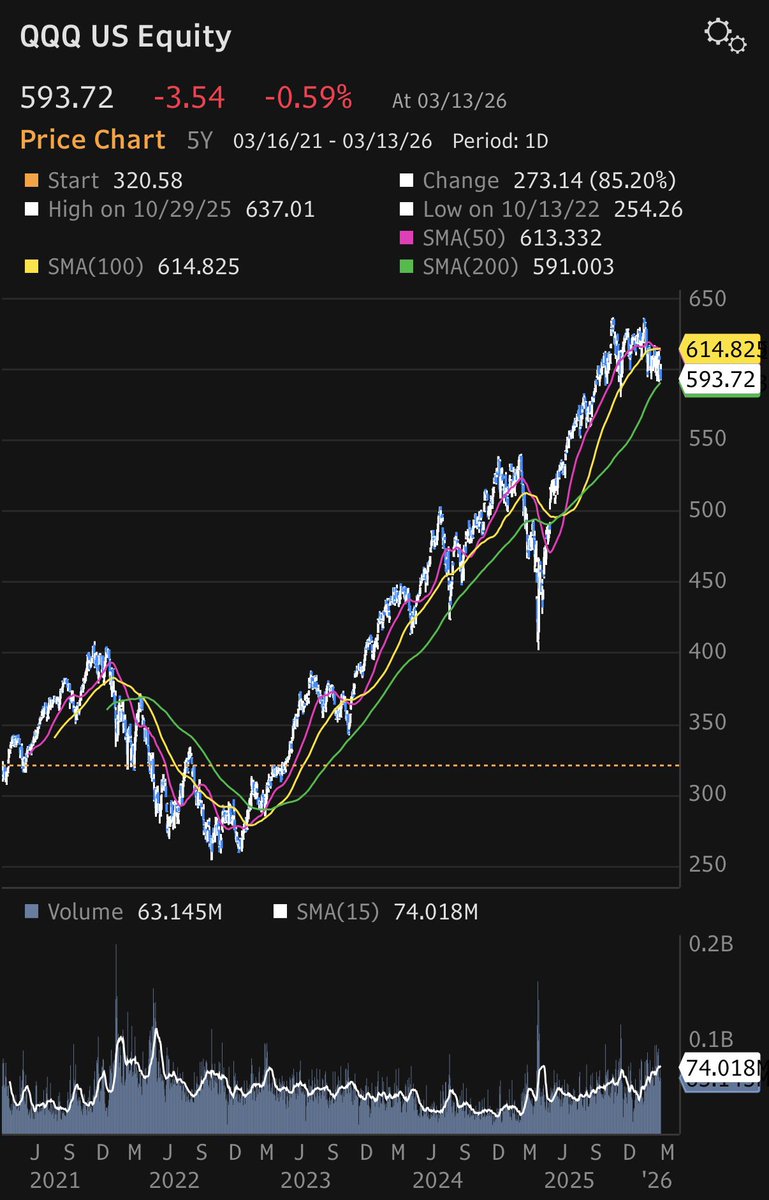The width and height of the screenshot is (769, 1200).
Task: Tap the yellow 614.825 axis price tag
Action: tap(722, 350)
